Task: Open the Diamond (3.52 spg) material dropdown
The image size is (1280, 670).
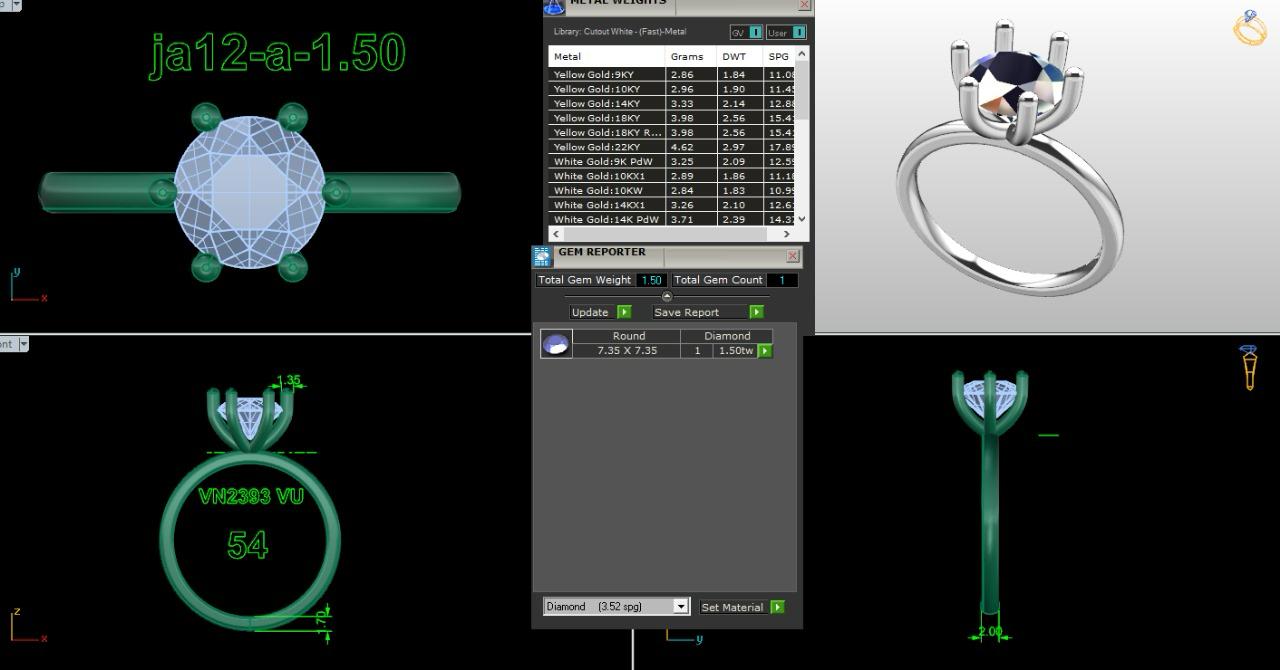Action: (617, 606)
